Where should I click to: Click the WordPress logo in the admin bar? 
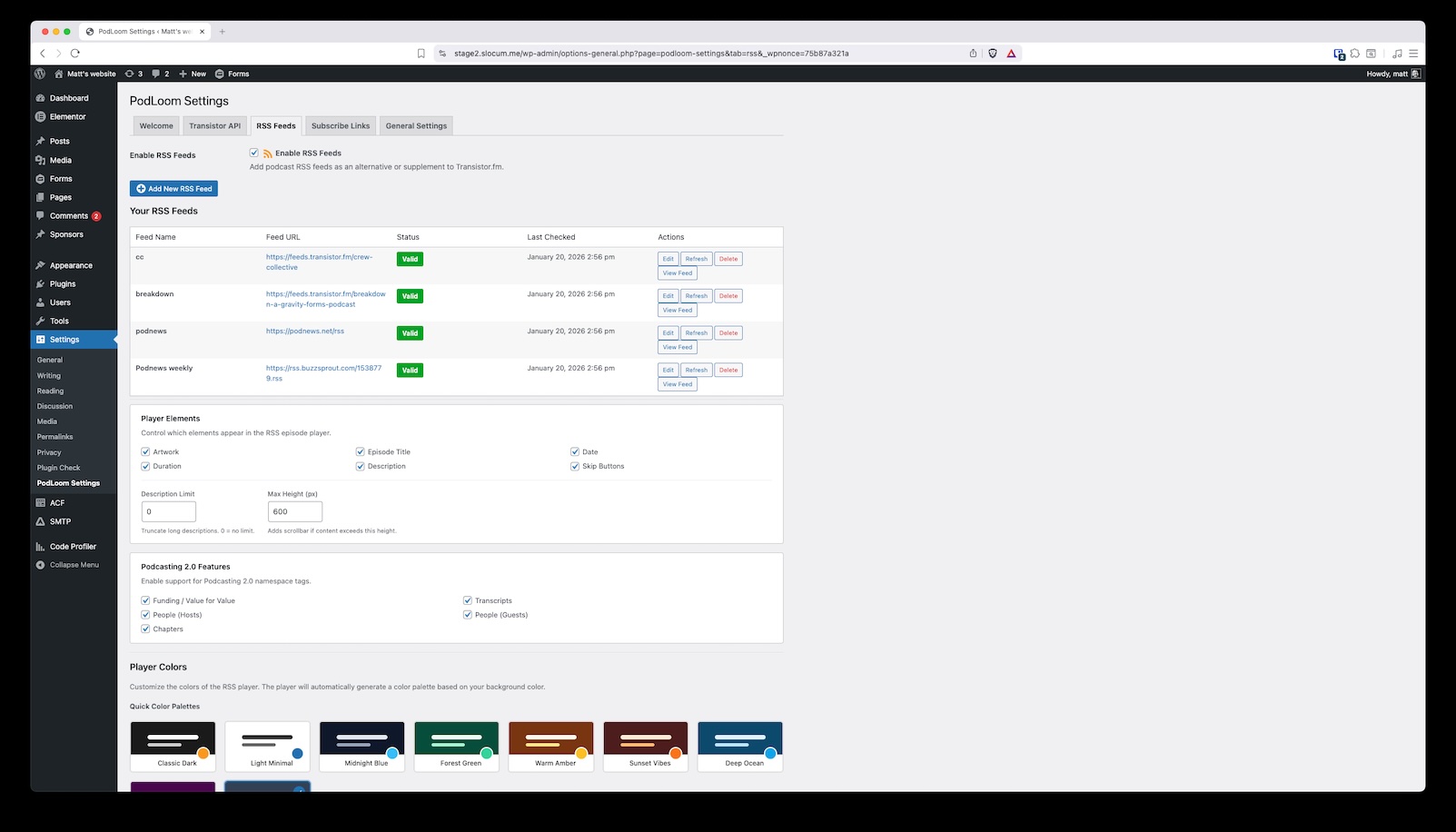point(40,74)
